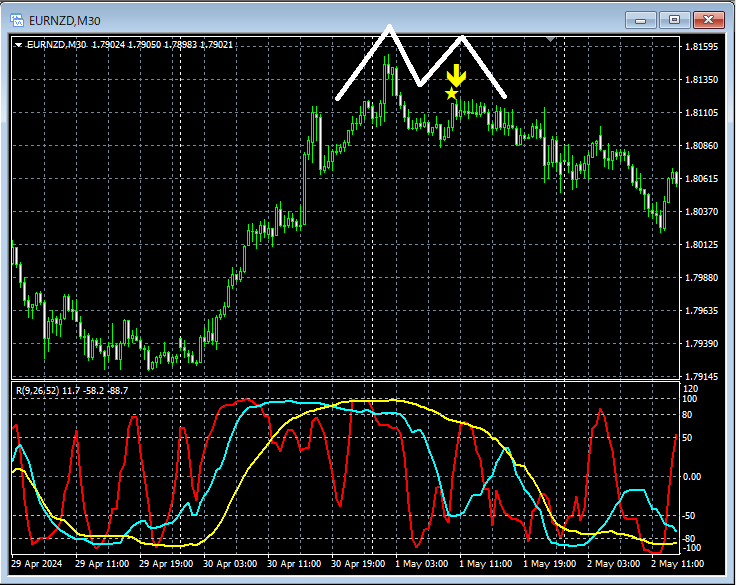Maximize the EURNZD,M30 chart window
Viewport: 737px width, 585px height.
674,20
